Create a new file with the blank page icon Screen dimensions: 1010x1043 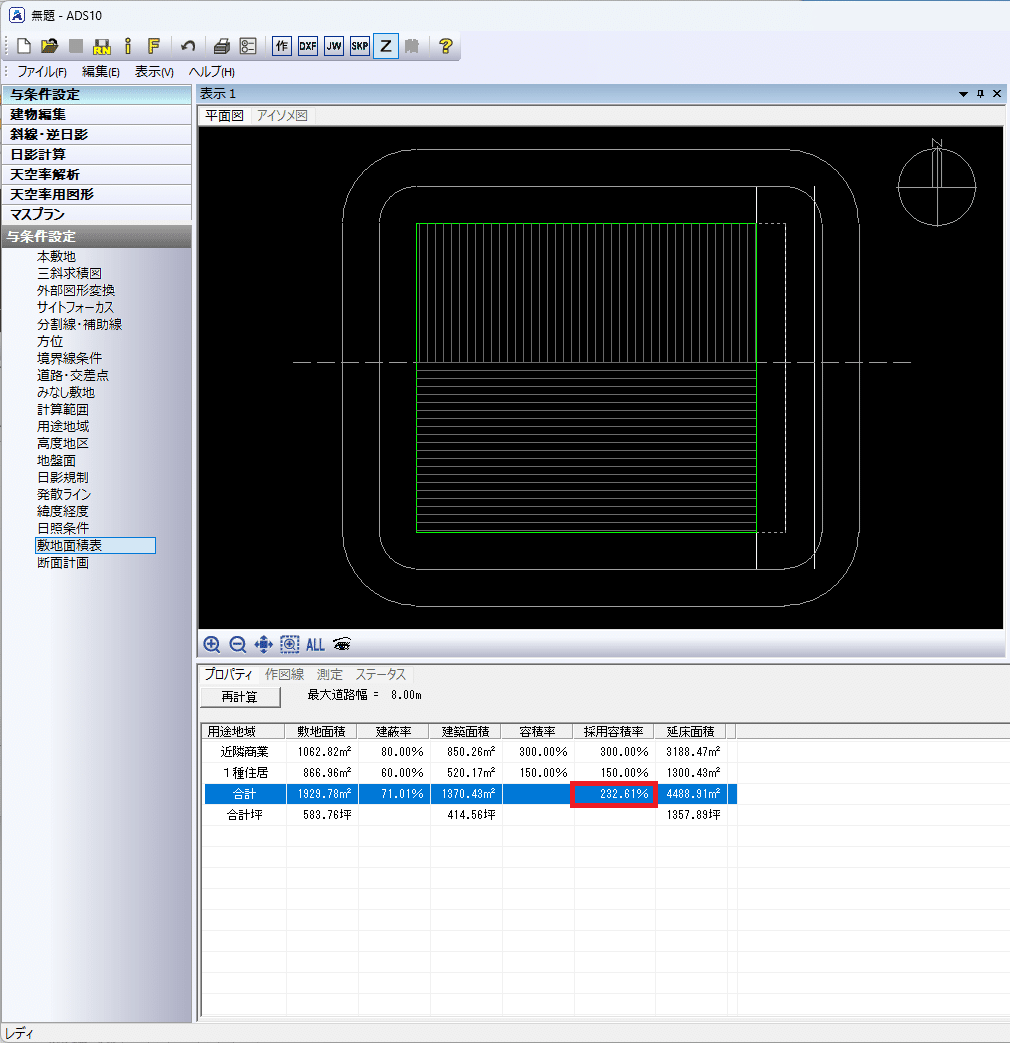pyautogui.click(x=24, y=46)
